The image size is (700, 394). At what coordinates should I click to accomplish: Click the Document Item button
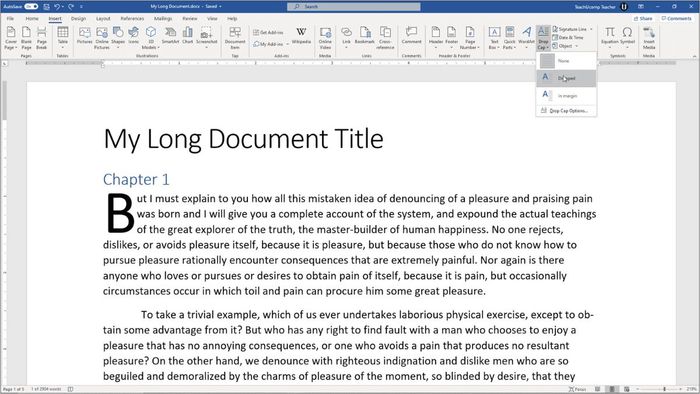tap(235, 37)
